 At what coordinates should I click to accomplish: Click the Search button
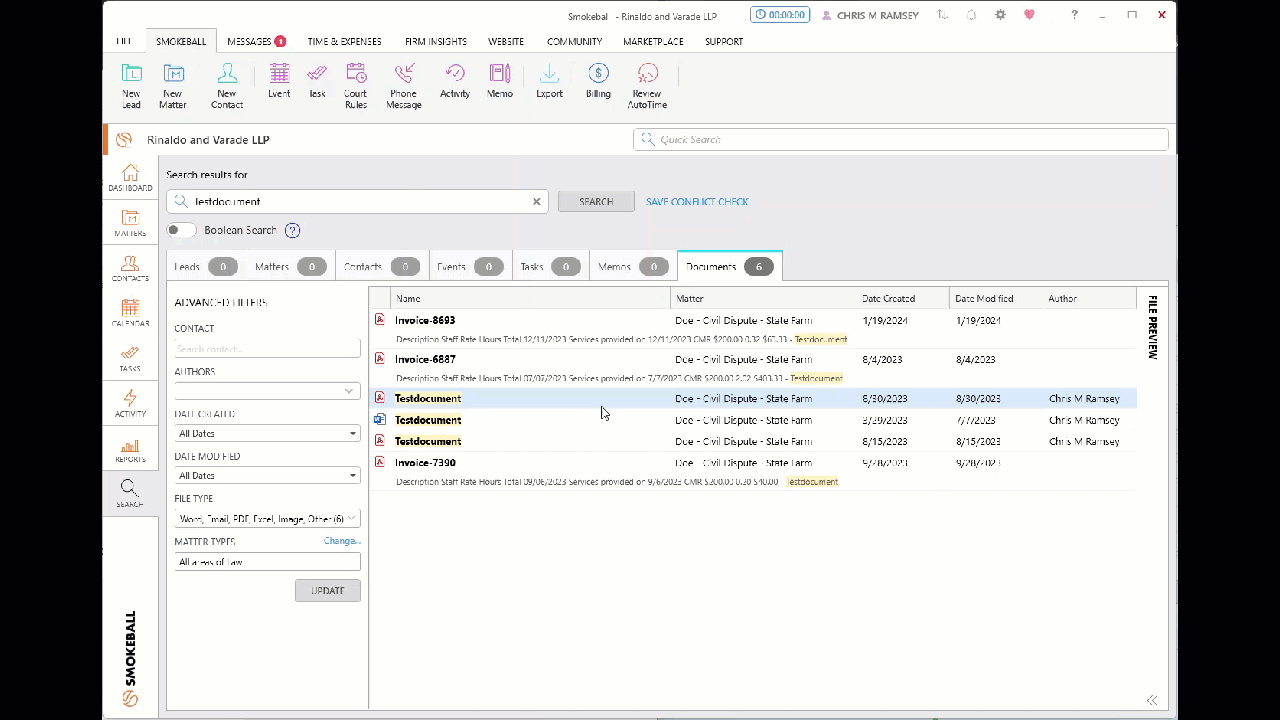point(596,201)
